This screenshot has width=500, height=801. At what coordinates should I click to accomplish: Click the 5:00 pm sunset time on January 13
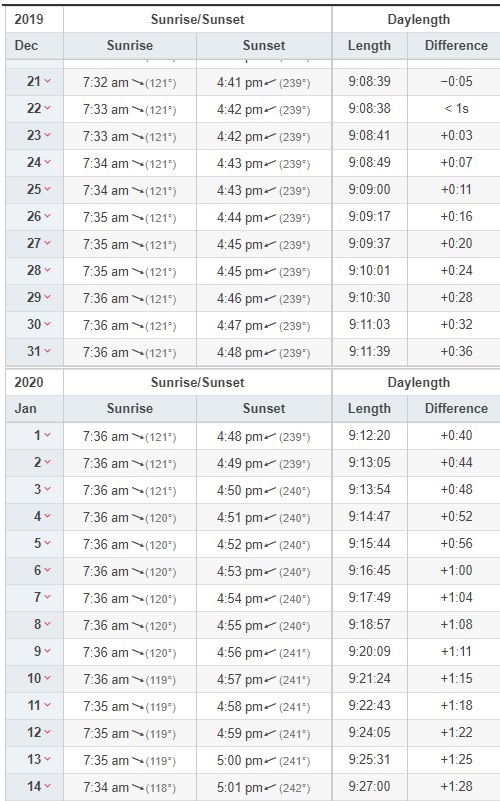(240, 760)
